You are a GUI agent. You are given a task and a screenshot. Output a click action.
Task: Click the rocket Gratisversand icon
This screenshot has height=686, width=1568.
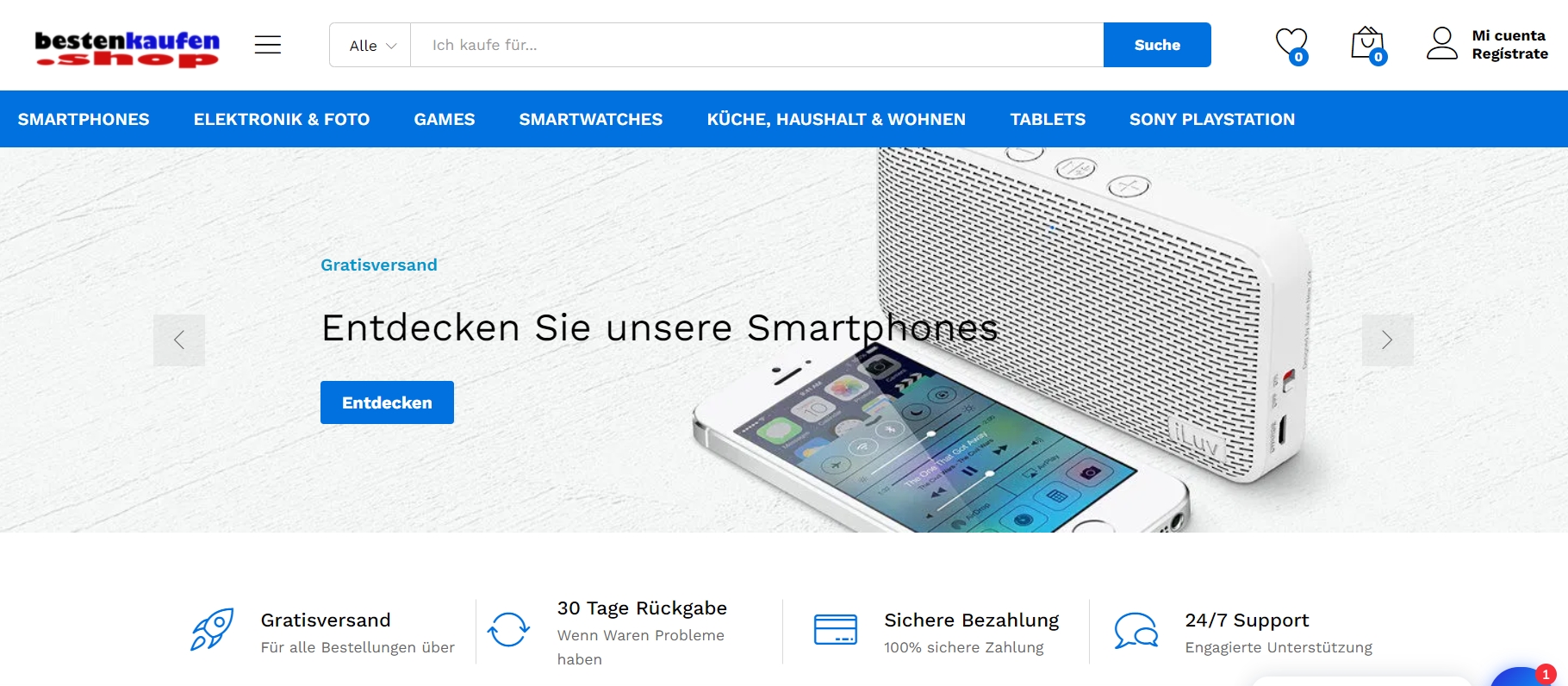click(212, 629)
